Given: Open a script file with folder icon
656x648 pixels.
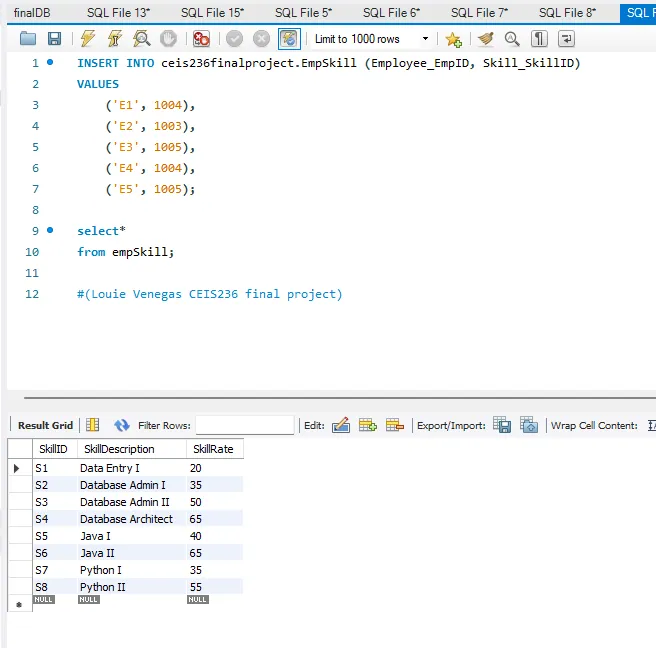Looking at the screenshot, I should (x=28, y=39).
